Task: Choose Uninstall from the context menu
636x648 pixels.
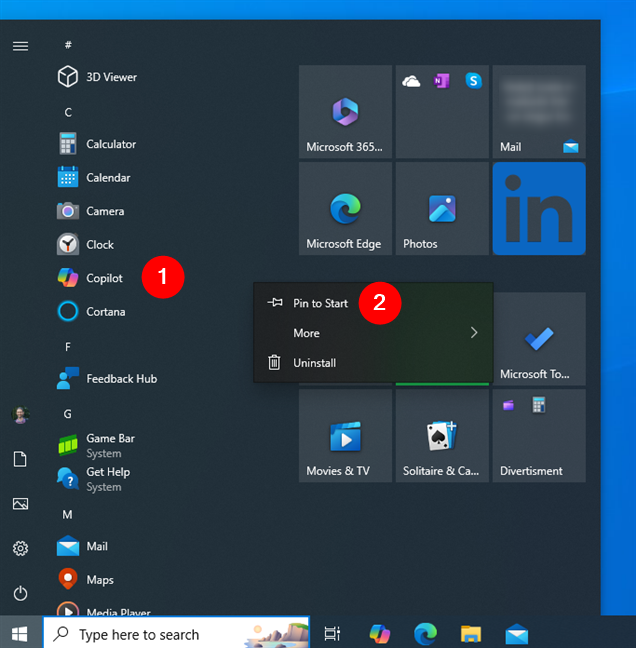Action: coord(314,363)
